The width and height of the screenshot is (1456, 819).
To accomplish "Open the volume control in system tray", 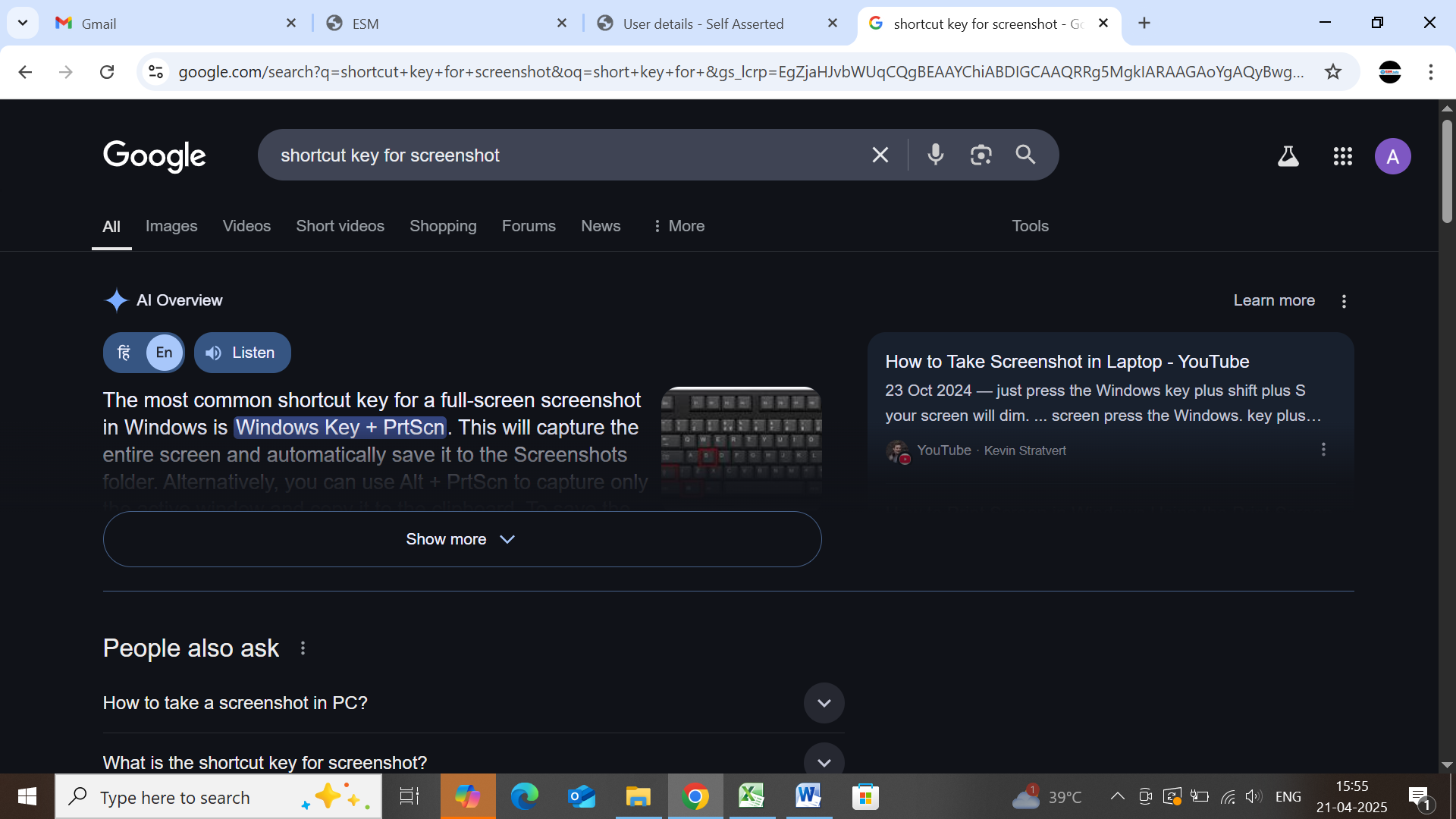I will point(1254,797).
